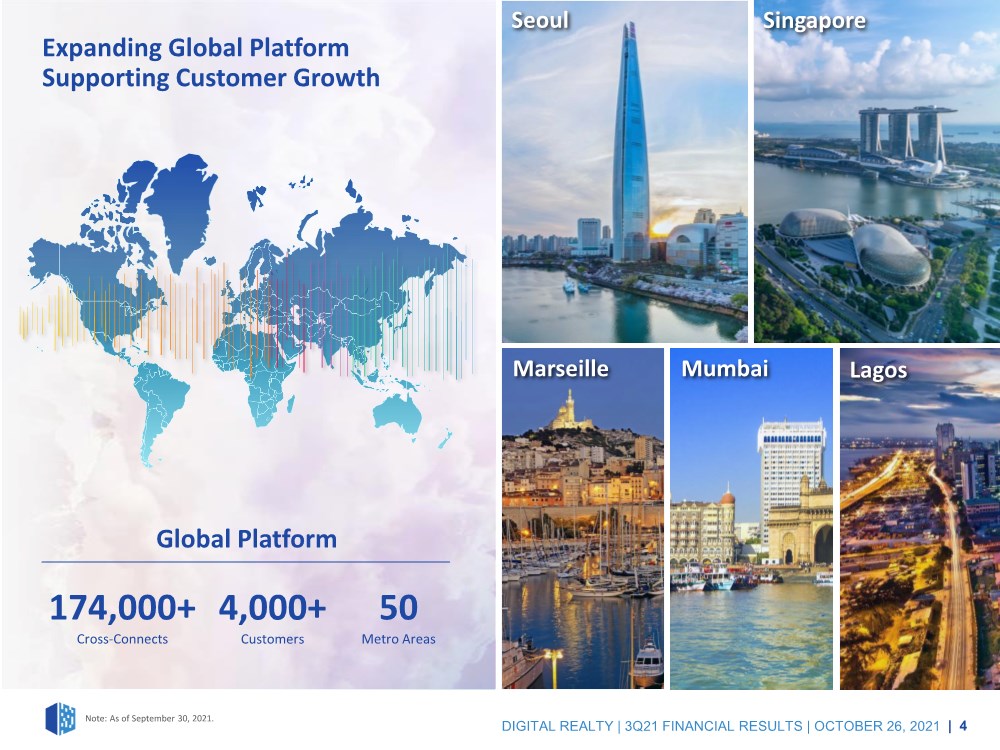Click the 'Singapore' caption

(x=814, y=21)
